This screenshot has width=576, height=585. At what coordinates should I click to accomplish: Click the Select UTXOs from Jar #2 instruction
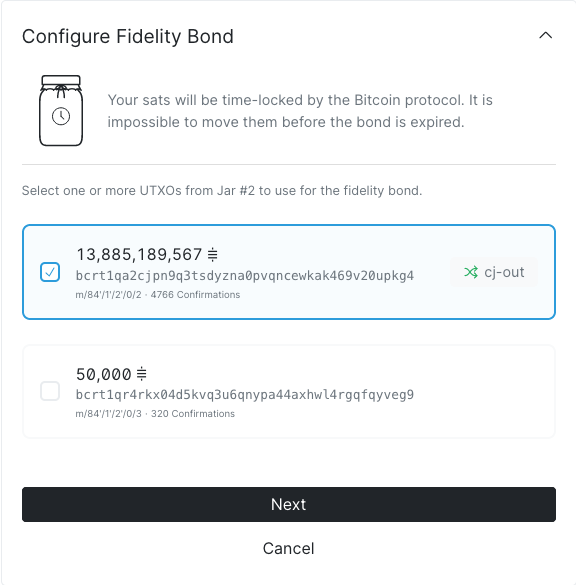pyautogui.click(x=222, y=191)
